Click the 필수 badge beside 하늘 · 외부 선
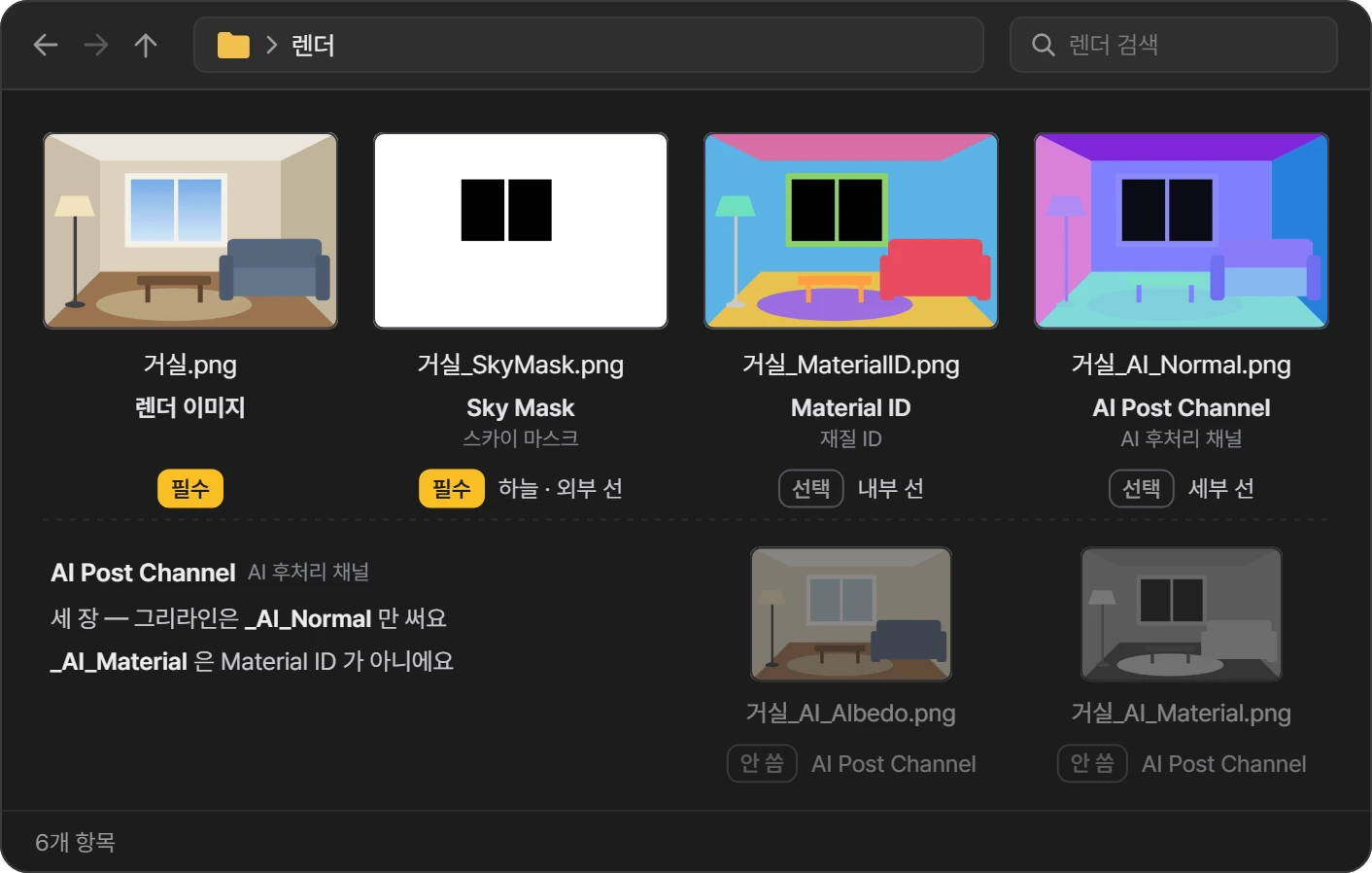This screenshot has height=873, width=1372. click(x=452, y=488)
